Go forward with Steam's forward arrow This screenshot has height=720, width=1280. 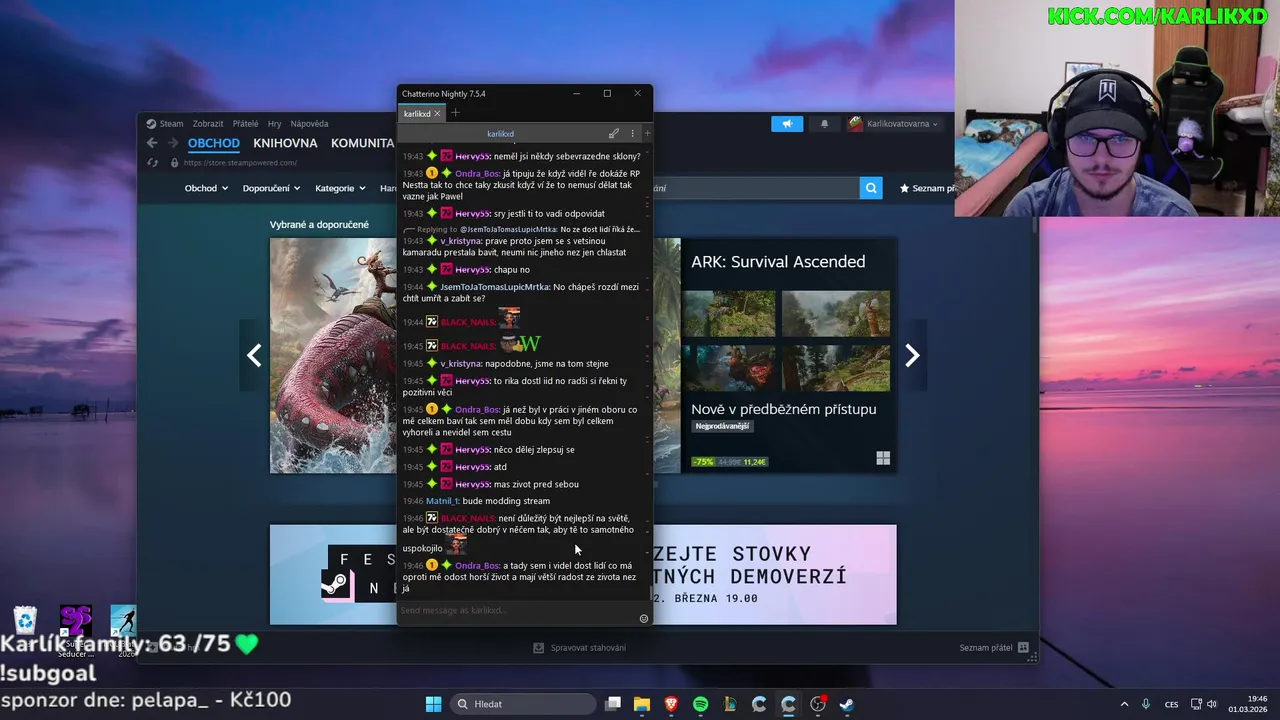173,143
